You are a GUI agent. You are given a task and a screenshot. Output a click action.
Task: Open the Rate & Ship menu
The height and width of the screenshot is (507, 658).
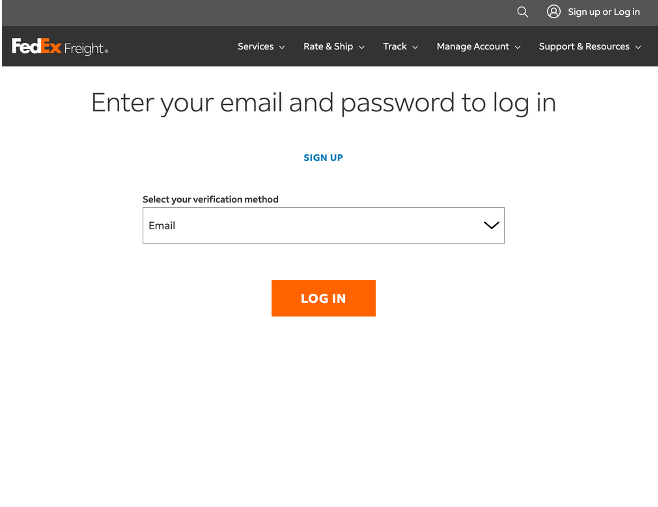(334, 47)
